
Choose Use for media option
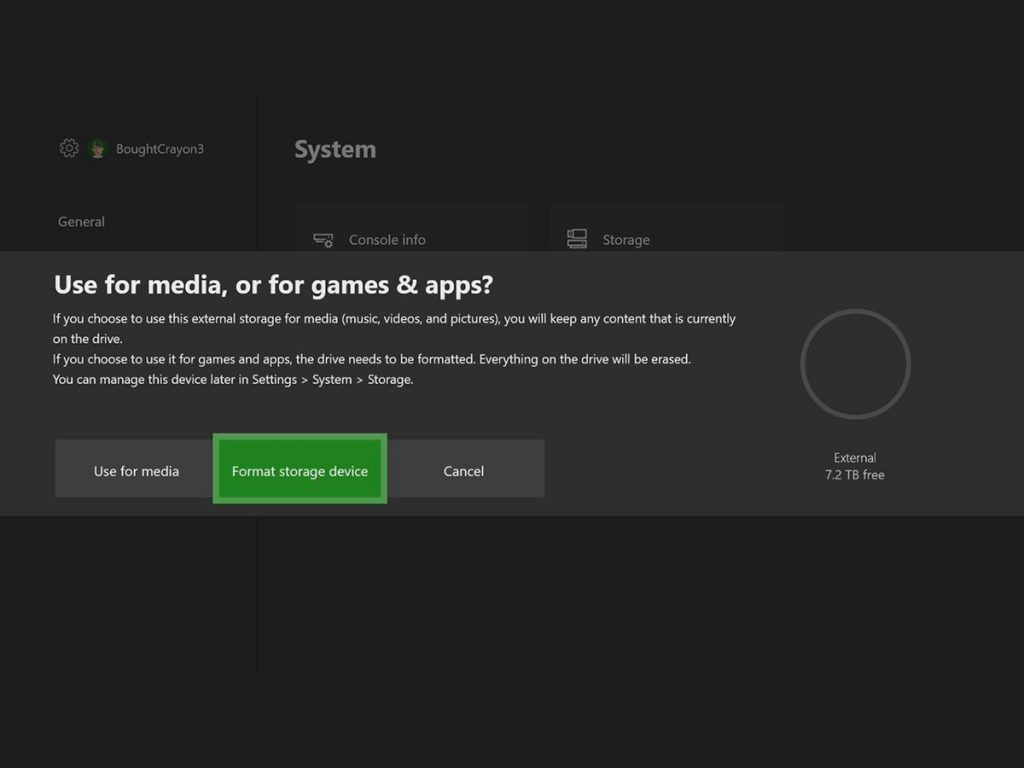point(135,470)
